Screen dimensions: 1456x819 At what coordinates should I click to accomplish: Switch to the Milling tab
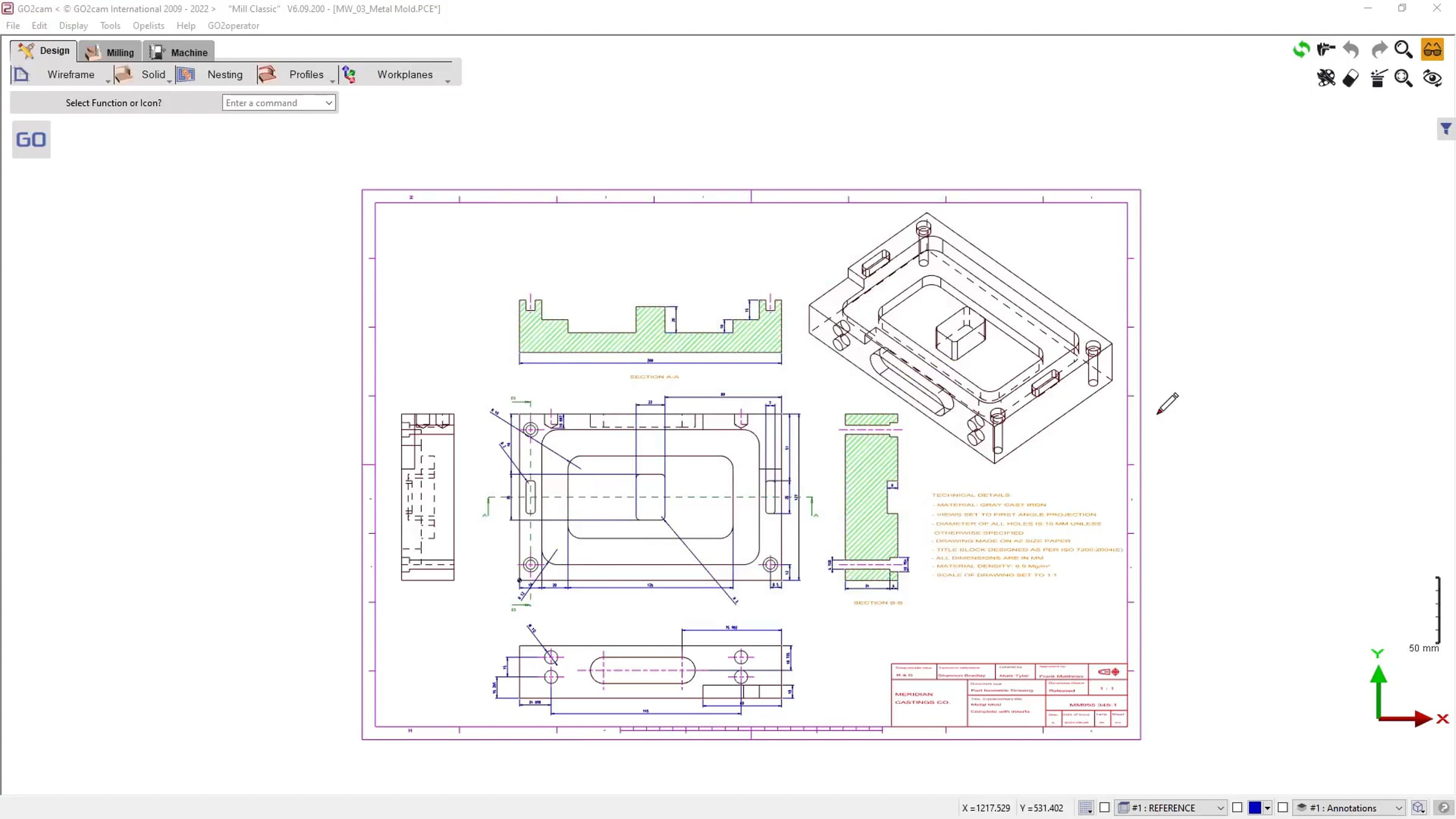coord(110,52)
